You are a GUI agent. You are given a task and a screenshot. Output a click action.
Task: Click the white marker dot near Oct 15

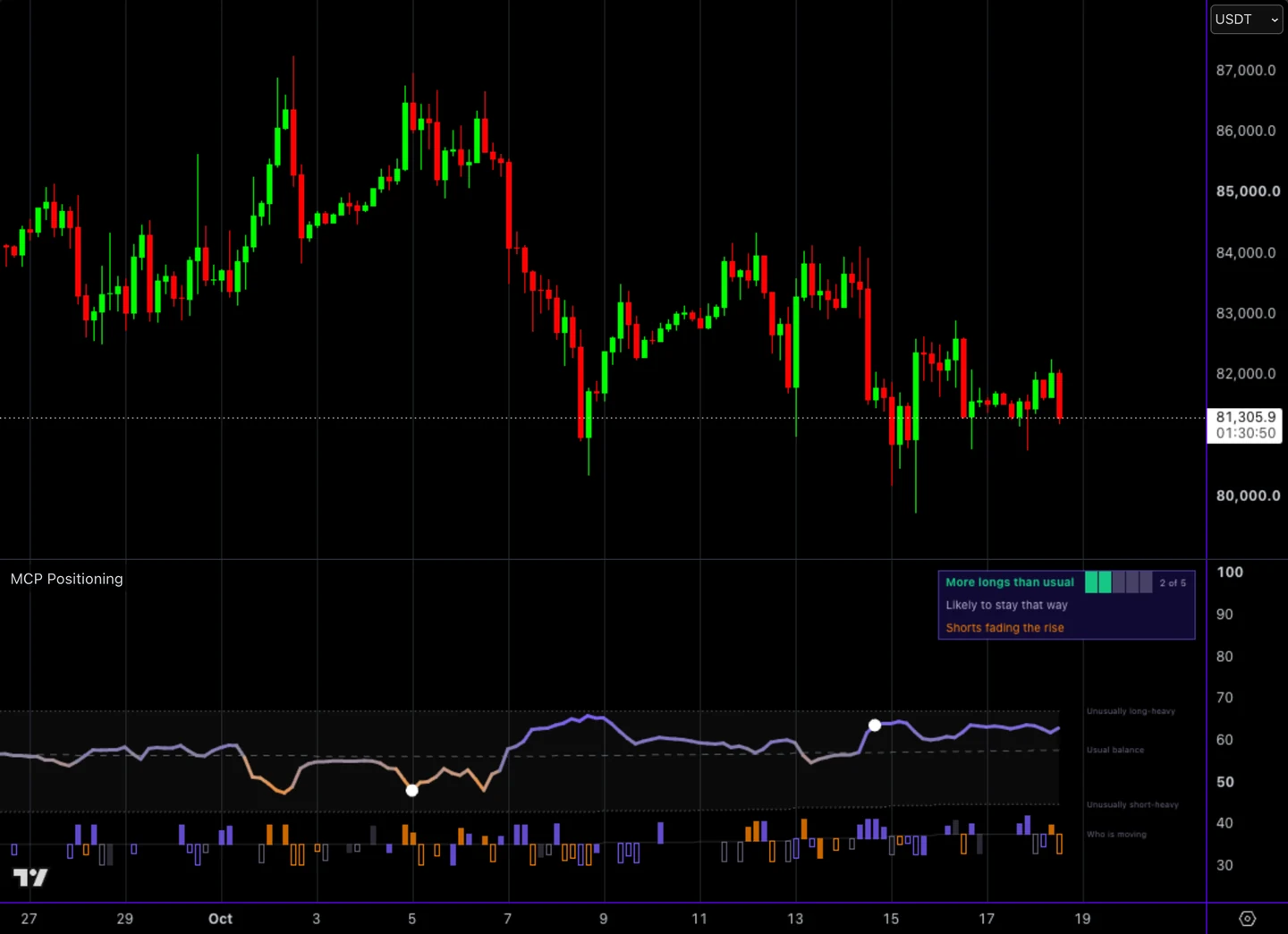coord(875,725)
